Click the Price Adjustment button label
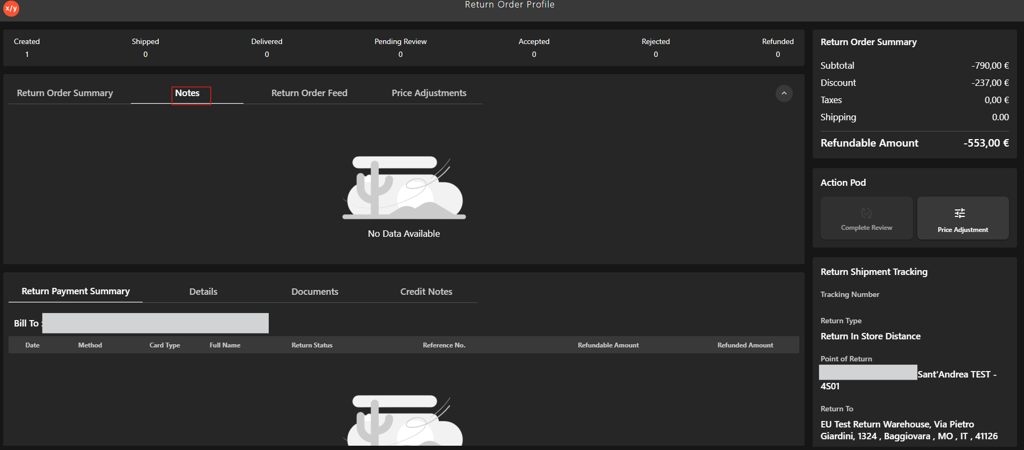 pyautogui.click(x=963, y=230)
